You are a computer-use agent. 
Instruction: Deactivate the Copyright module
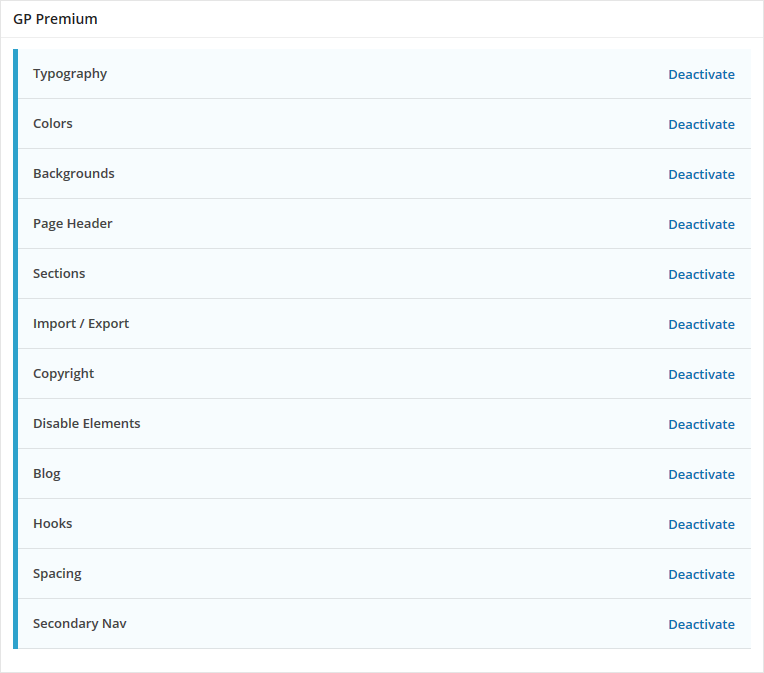[701, 375]
